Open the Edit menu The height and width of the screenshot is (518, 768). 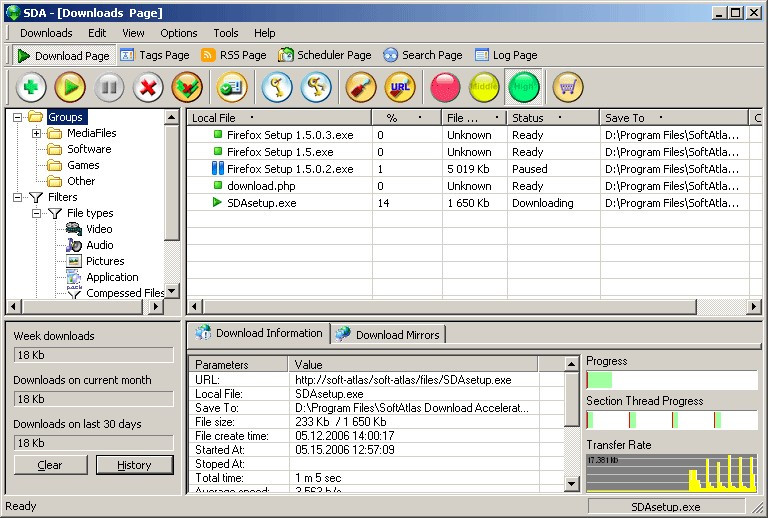tap(97, 33)
